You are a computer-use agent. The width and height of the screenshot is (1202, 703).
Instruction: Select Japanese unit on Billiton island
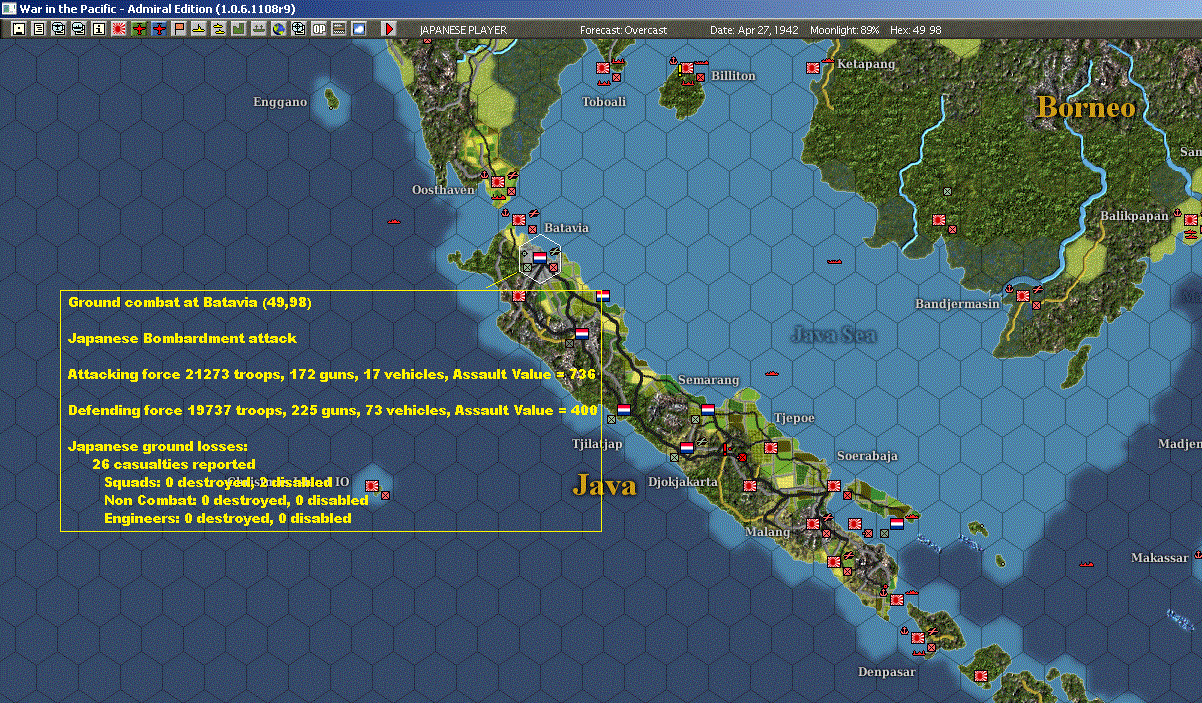[687, 69]
